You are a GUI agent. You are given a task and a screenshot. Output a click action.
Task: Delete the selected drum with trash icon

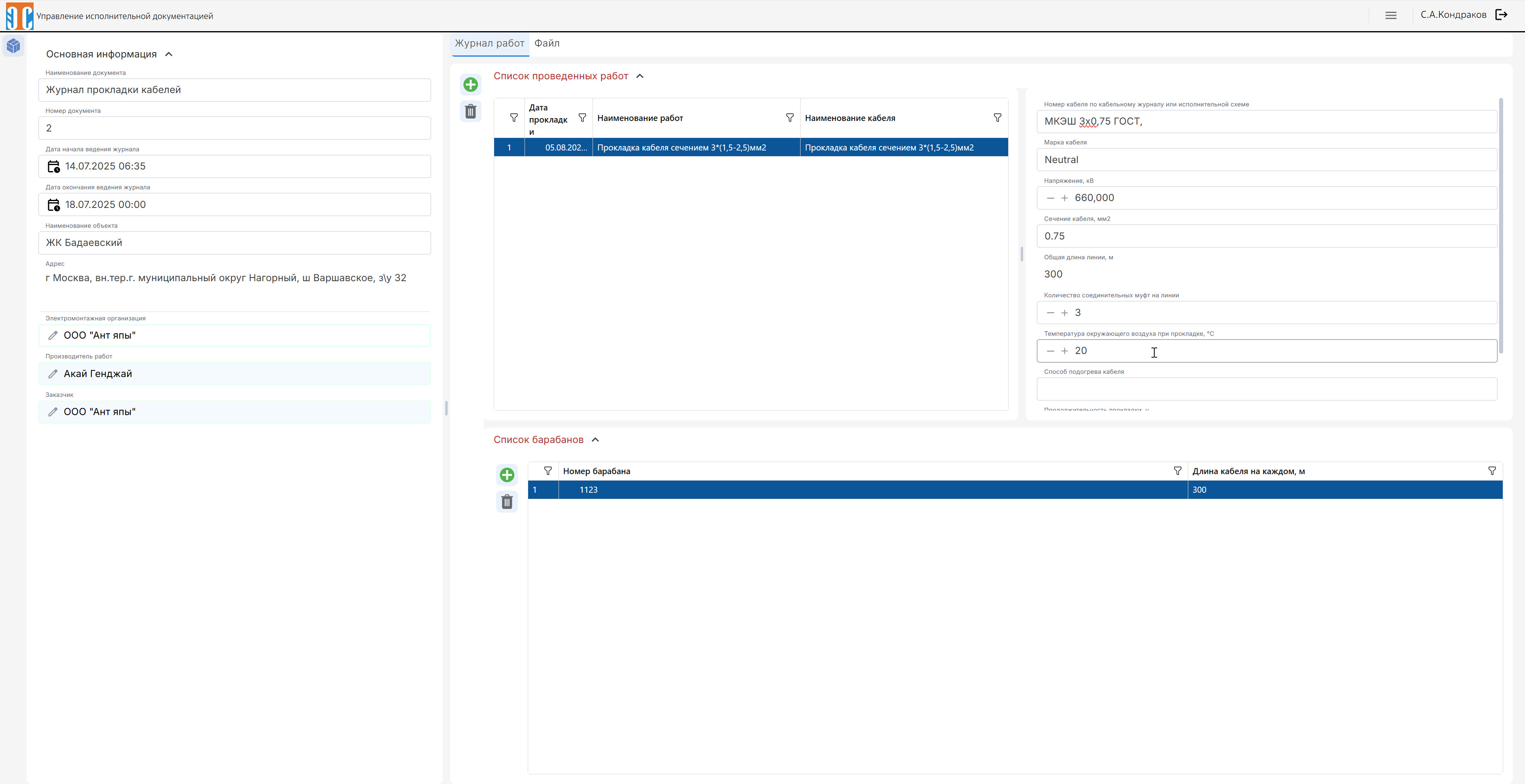(x=507, y=502)
